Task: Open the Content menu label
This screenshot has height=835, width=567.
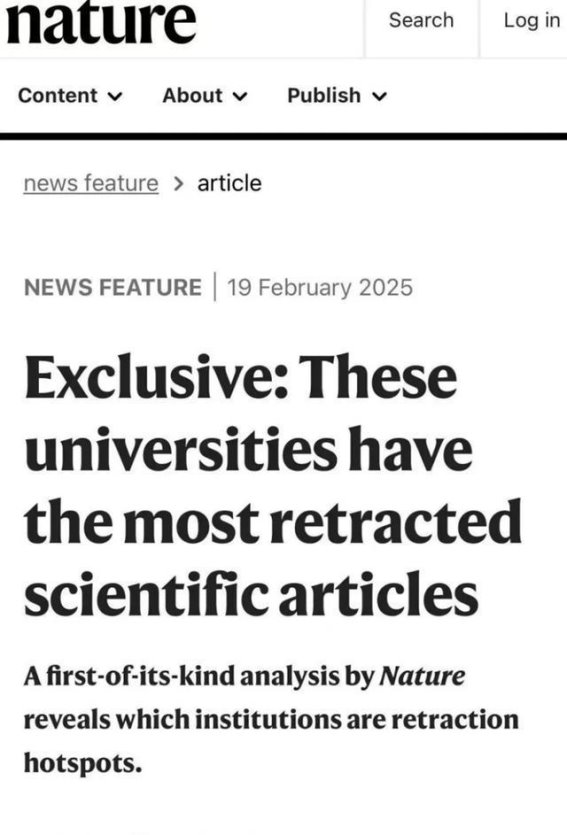Action: coord(57,96)
